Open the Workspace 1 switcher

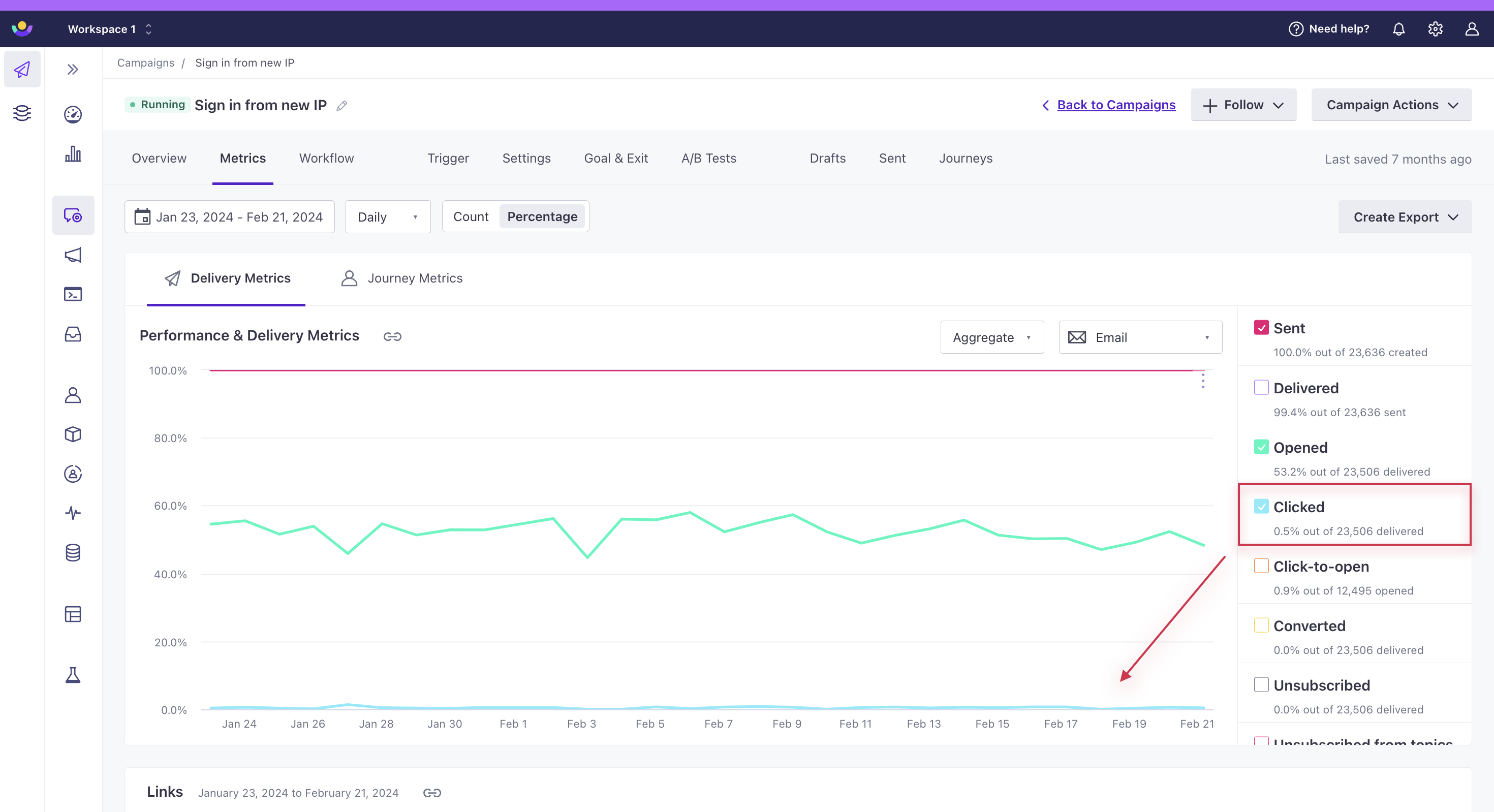point(110,29)
